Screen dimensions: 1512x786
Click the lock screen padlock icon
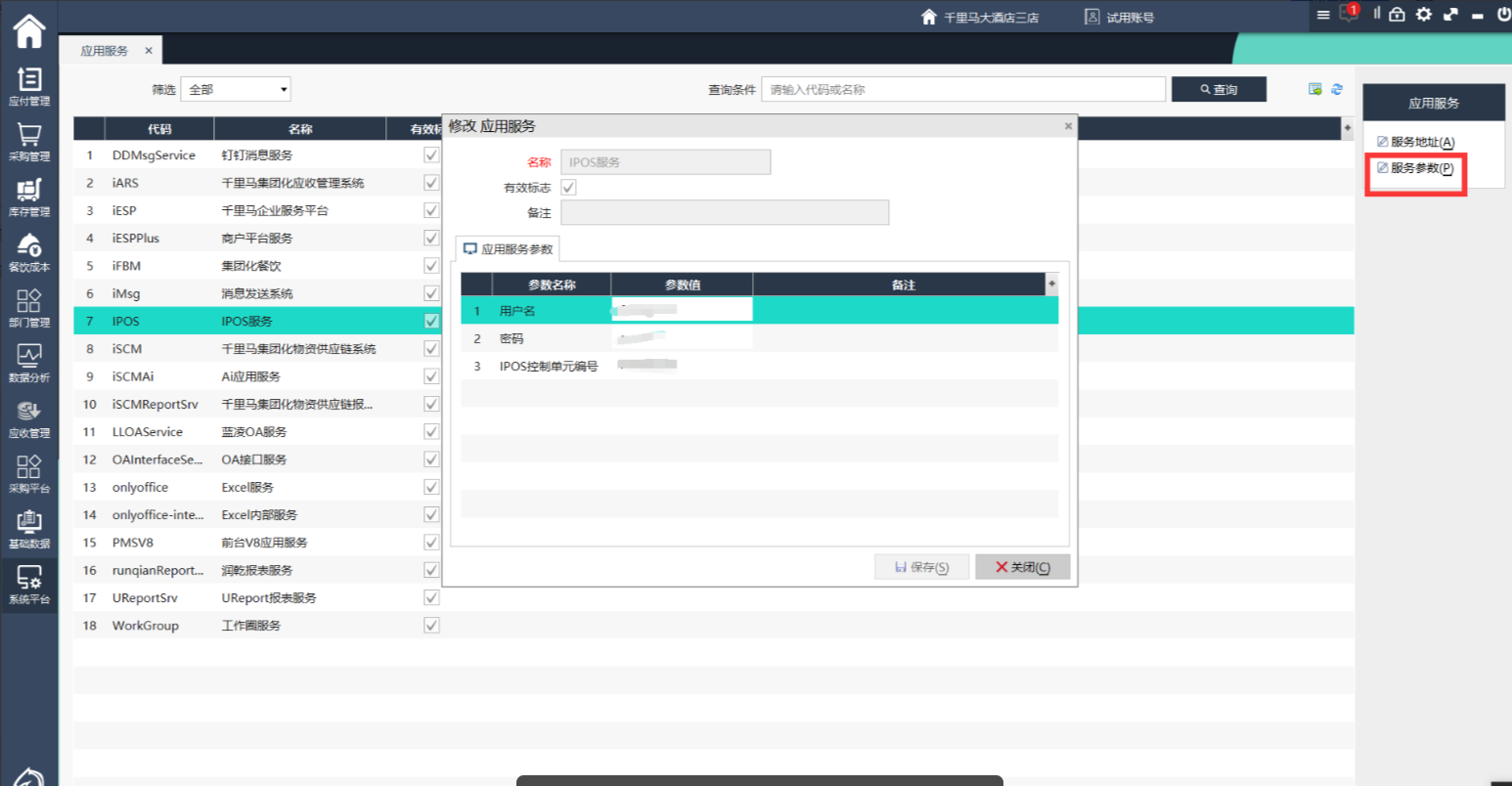pos(1397,14)
